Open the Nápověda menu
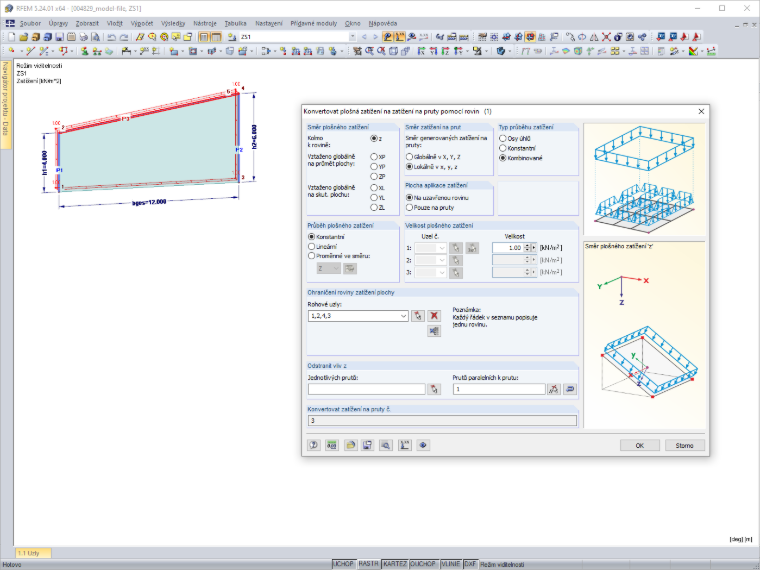This screenshot has width=760, height=570. click(383, 23)
